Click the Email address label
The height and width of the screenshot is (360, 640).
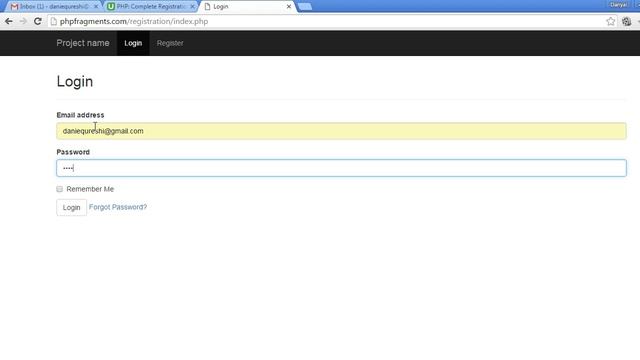coord(80,115)
